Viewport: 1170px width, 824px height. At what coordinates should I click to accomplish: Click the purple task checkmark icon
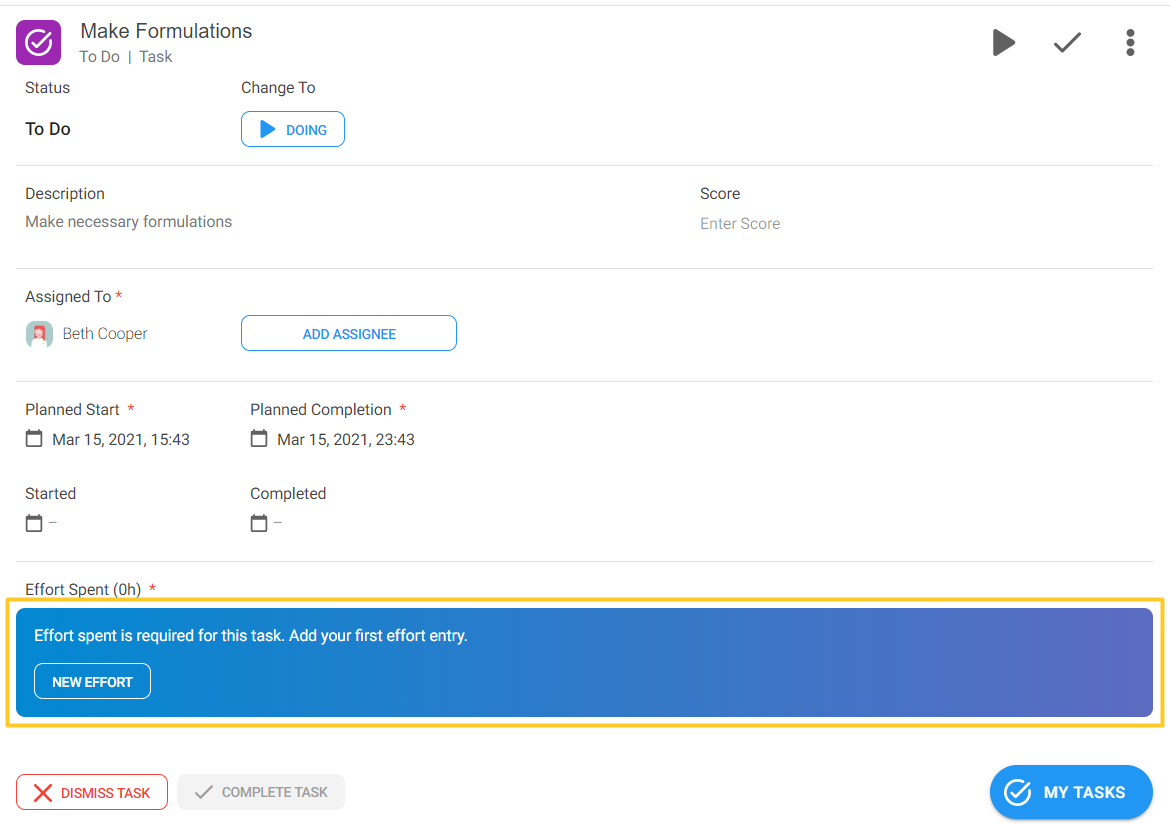coord(39,43)
